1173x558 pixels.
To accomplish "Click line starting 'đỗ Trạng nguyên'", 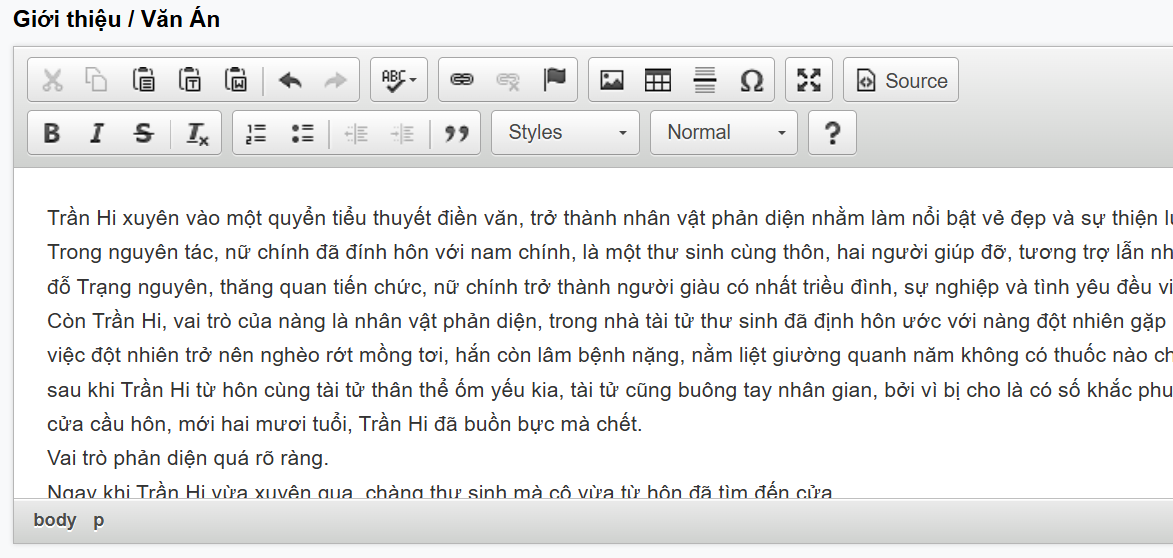I will 610,286.
